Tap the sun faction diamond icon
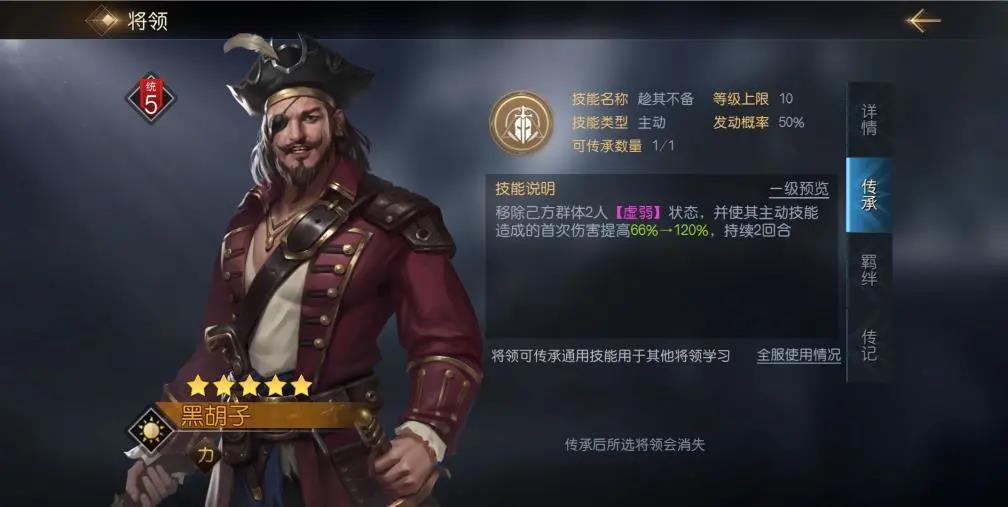This screenshot has width=1008, height=507. pyautogui.click(x=151, y=430)
